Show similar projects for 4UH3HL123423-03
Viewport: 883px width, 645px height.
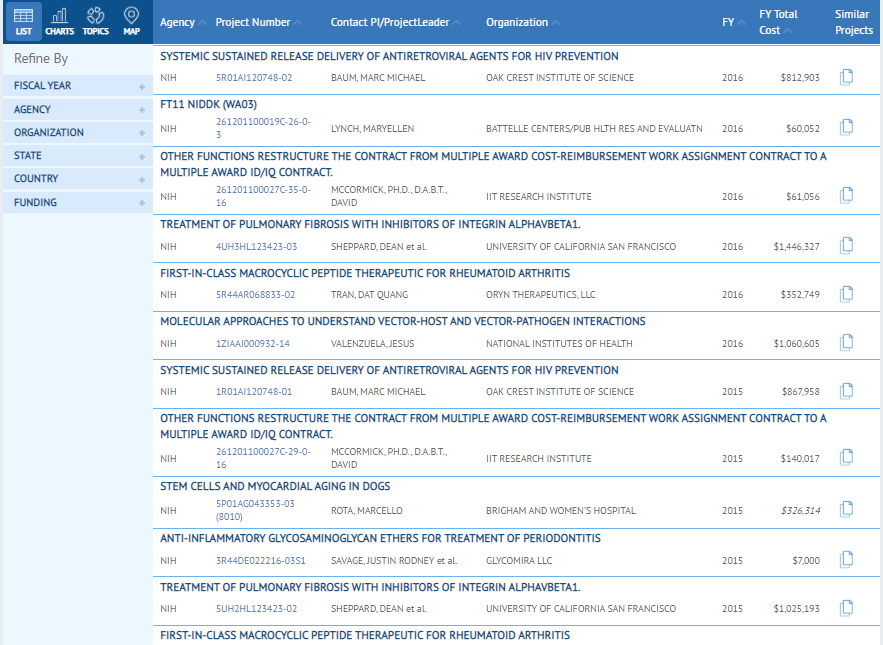coord(846,246)
